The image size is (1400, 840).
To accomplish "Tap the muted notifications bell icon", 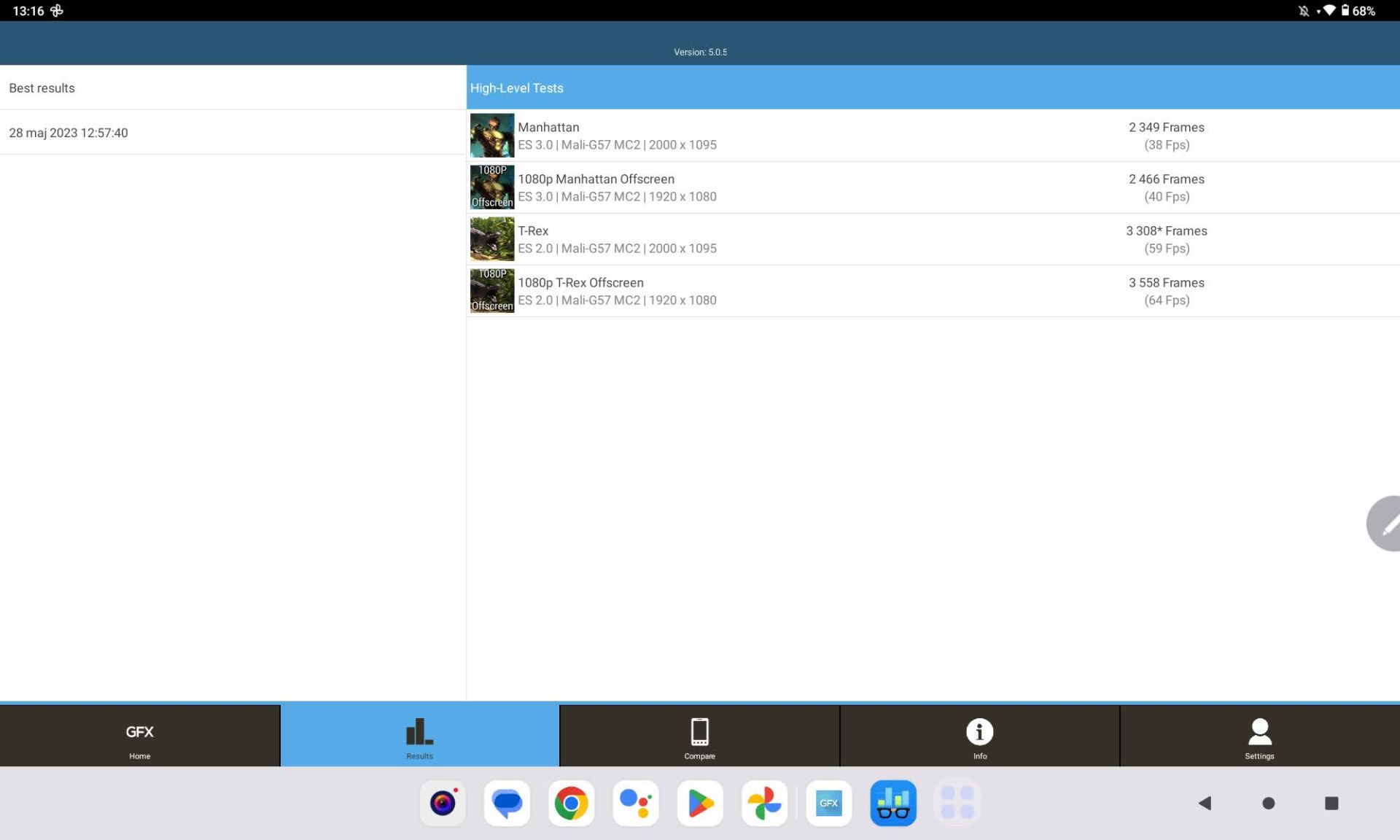I will coord(1303,10).
